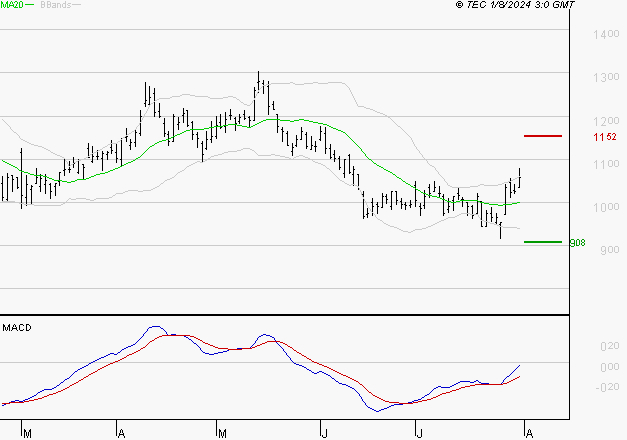627x440 pixels.
Task: Click the red resistance line marker
Action: tap(543, 136)
